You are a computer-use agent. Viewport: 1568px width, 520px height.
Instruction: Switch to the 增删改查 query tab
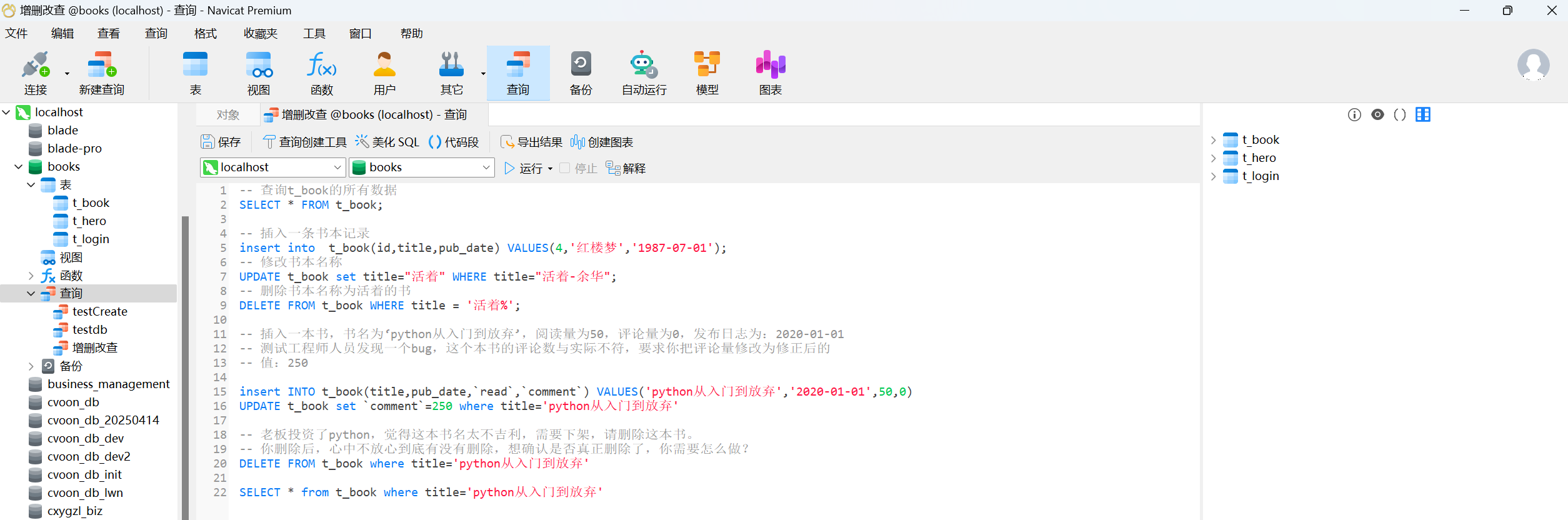[374, 115]
